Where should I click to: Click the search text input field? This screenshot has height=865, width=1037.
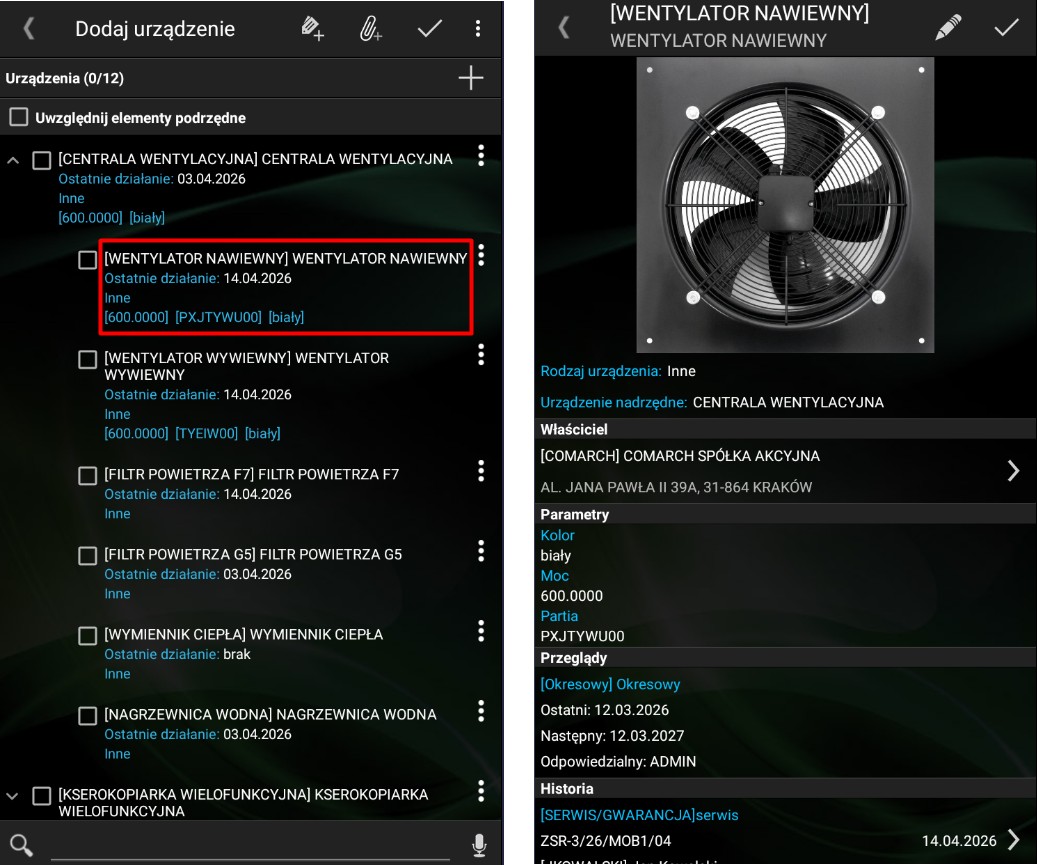point(250,845)
